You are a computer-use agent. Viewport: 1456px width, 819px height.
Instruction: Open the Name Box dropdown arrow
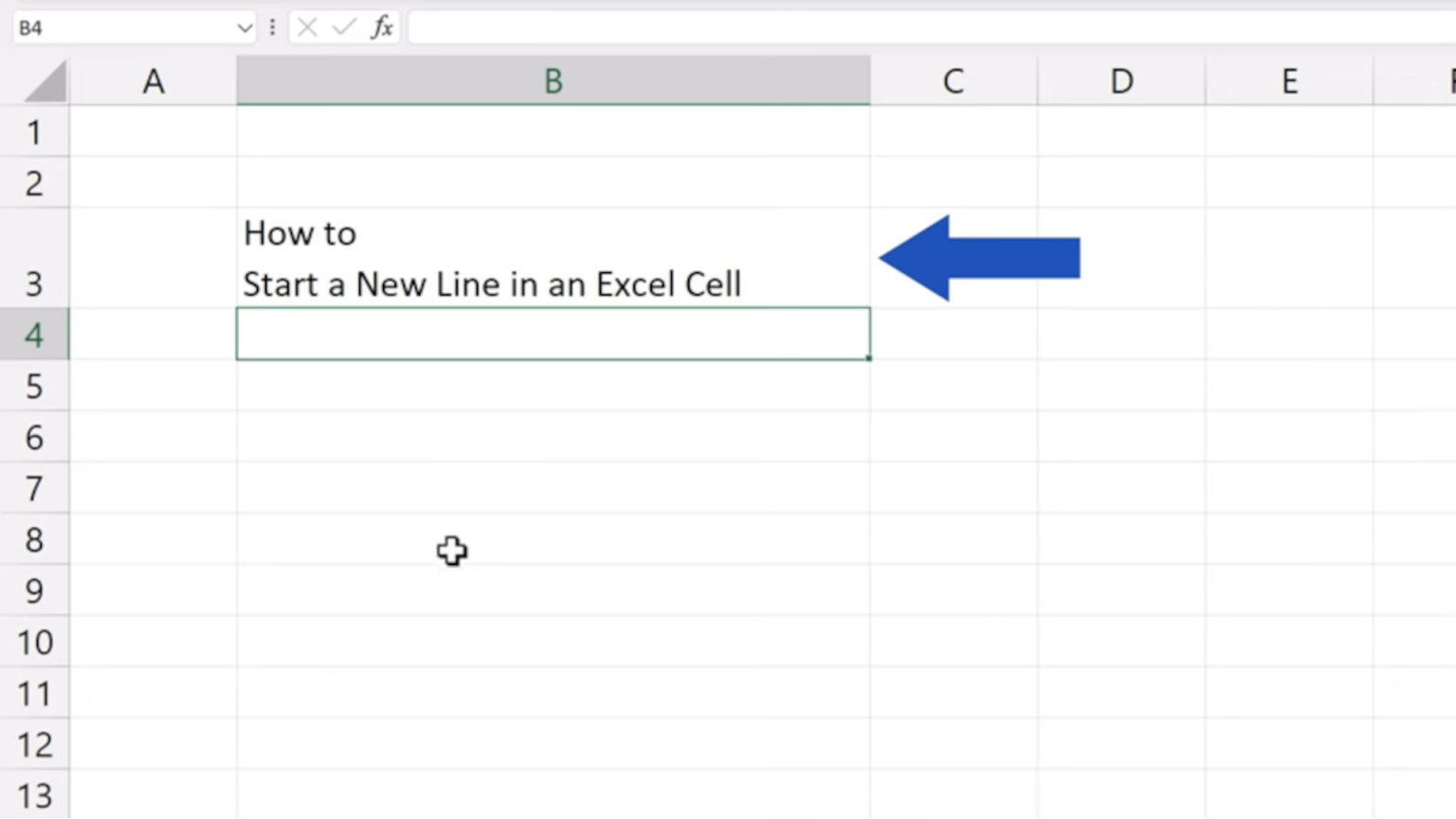[245, 27]
